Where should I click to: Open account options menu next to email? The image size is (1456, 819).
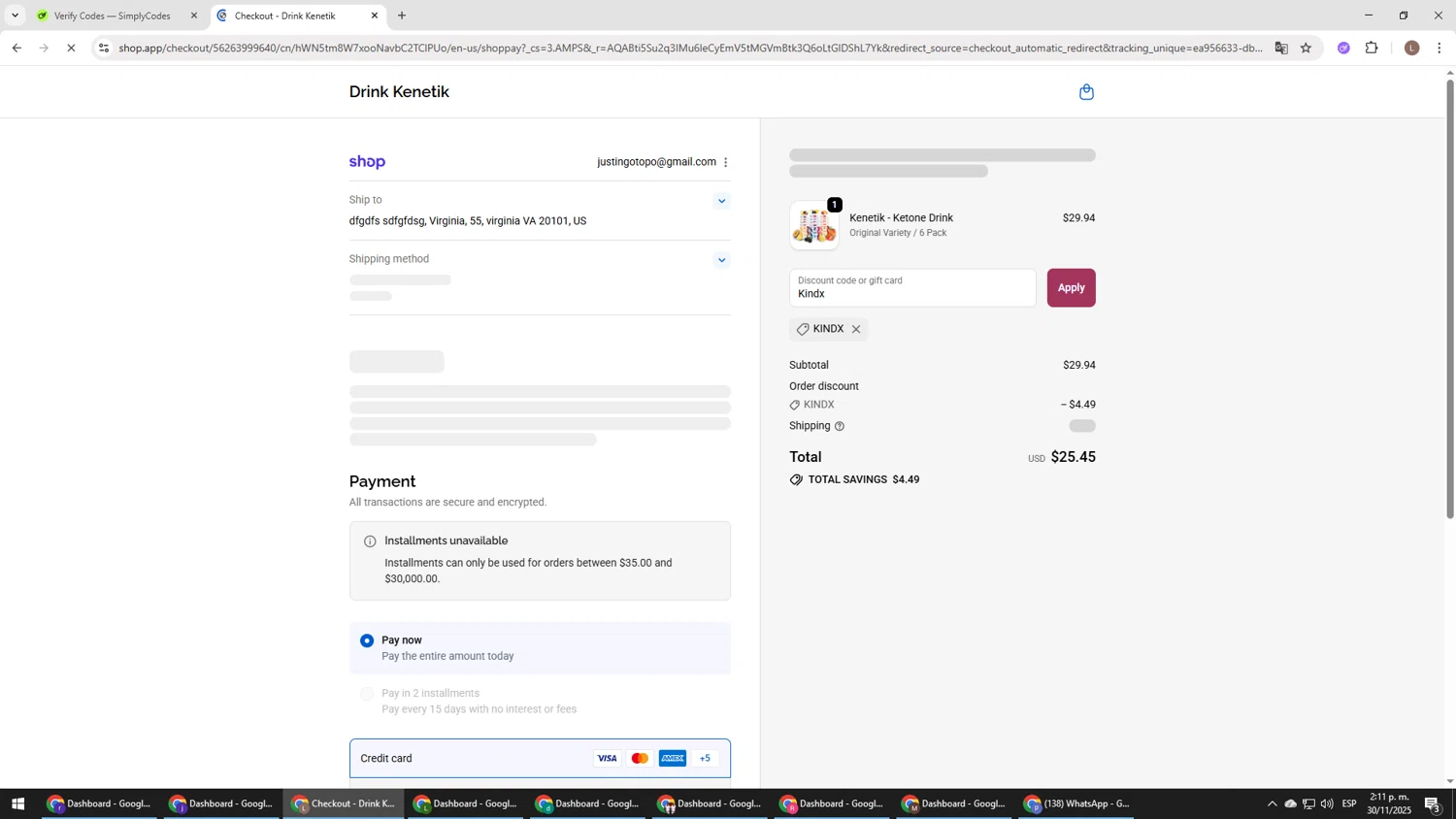(726, 162)
